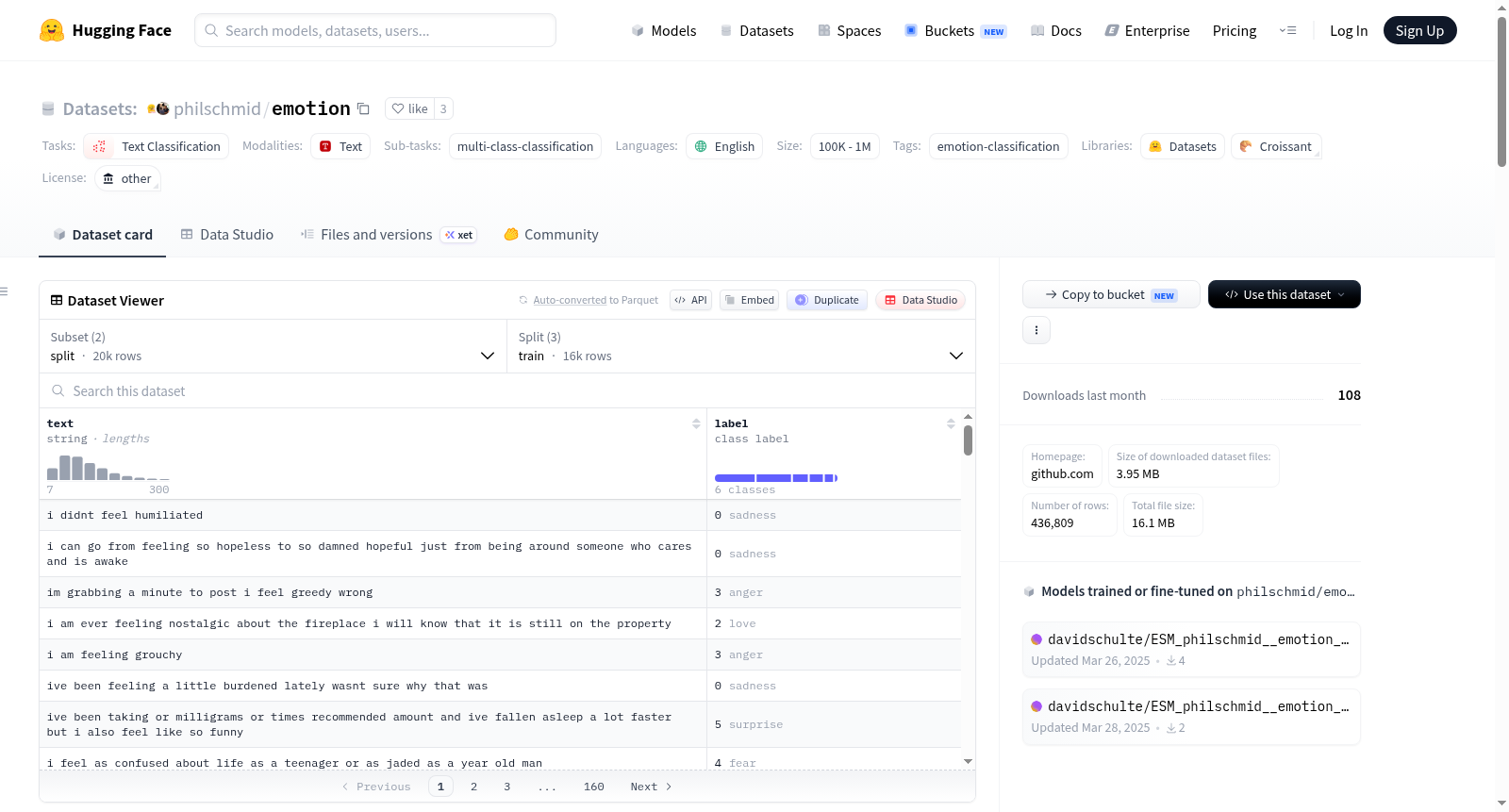1509x812 pixels.
Task: Sort the text column
Action: tap(696, 423)
